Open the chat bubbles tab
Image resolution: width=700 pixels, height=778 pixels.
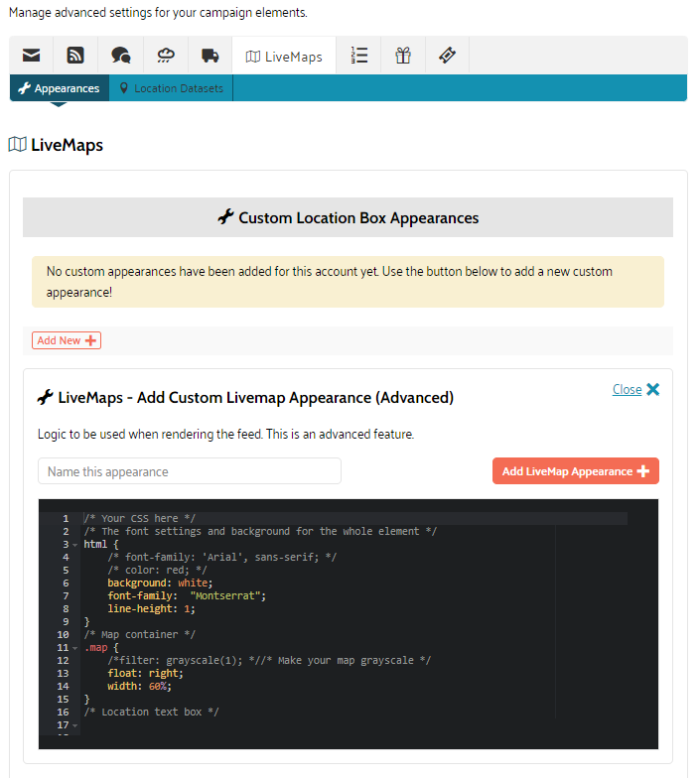click(x=120, y=56)
